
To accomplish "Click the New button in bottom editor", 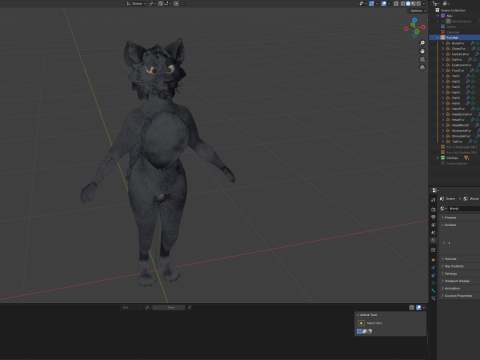I will [169, 307].
